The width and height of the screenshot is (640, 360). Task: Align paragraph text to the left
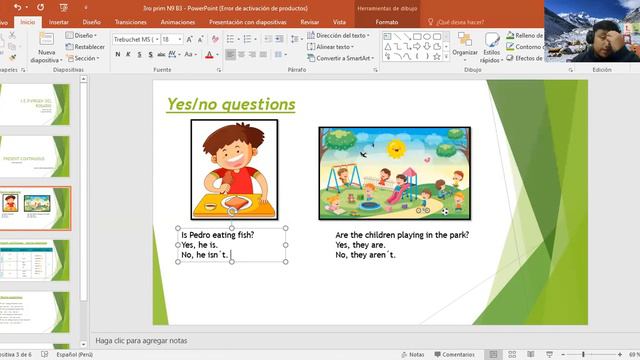point(230,54)
